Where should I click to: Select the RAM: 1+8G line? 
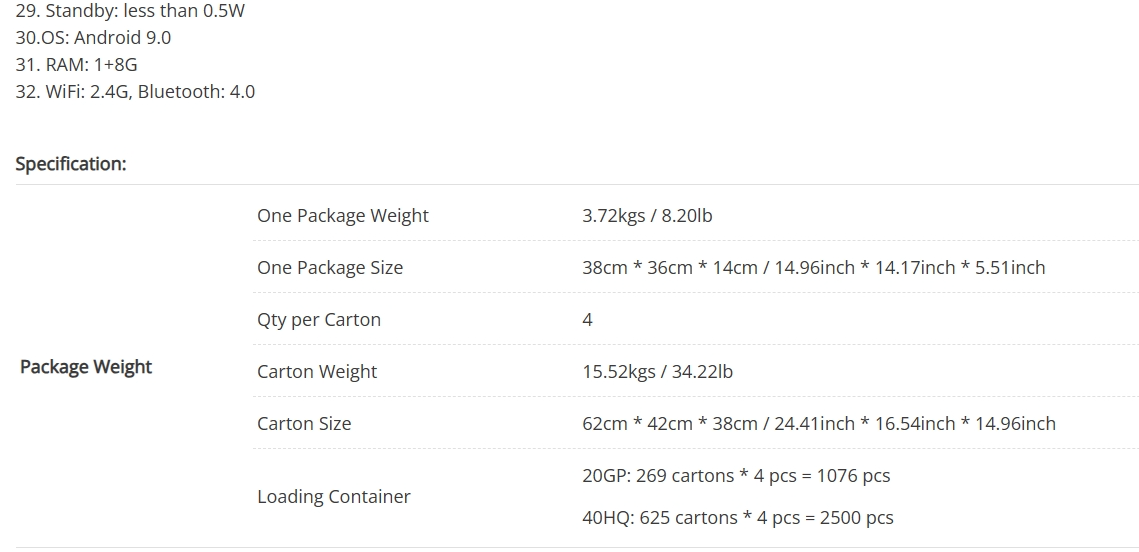click(x=76, y=65)
